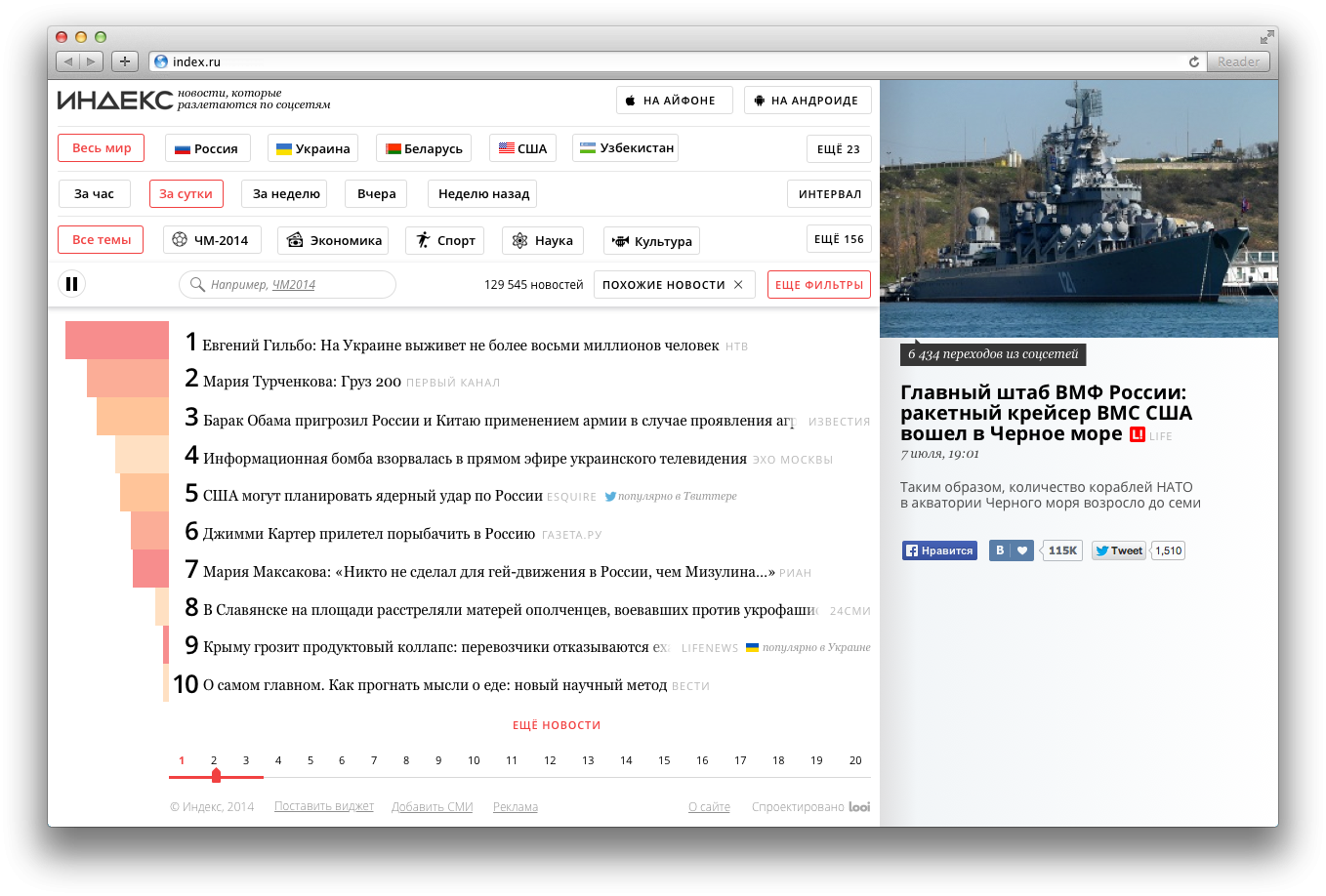Go to page 5 of news list

click(311, 760)
